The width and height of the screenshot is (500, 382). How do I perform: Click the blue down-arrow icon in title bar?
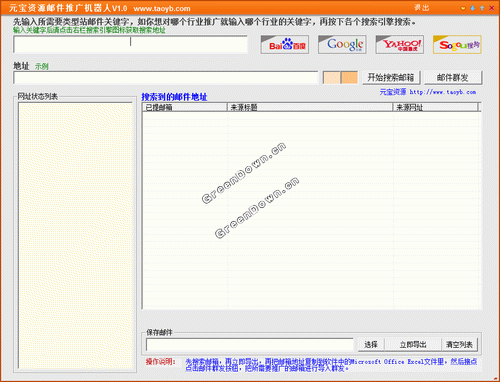(473, 8)
